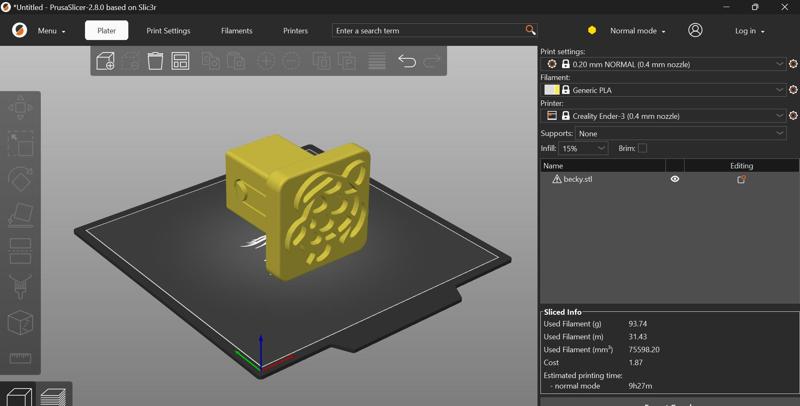Screen dimensions: 800x406
Task: Switch to the Filaments tab
Action: pyautogui.click(x=237, y=31)
